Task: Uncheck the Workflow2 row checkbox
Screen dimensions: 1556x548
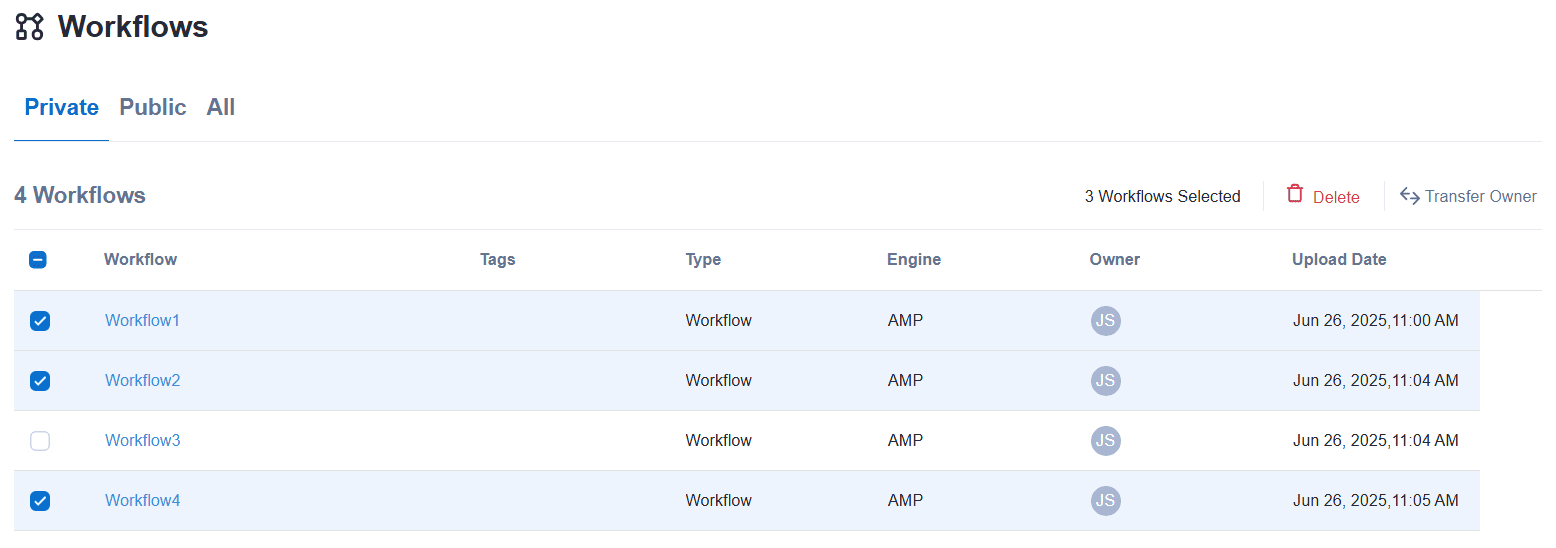Action: pyautogui.click(x=40, y=381)
